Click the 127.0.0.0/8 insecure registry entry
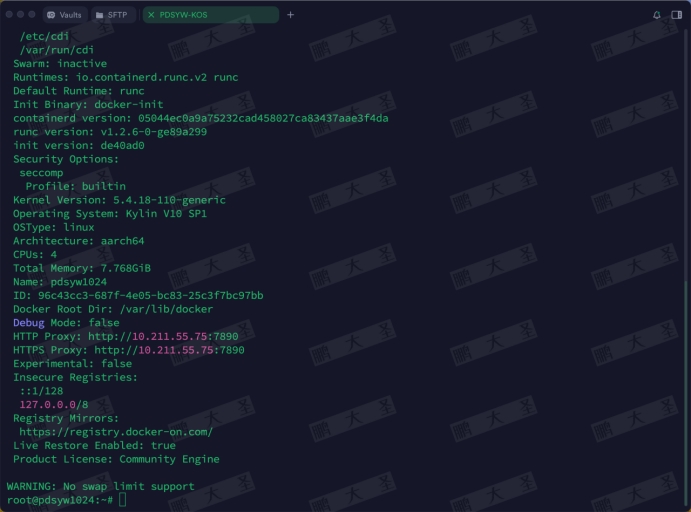 point(54,404)
